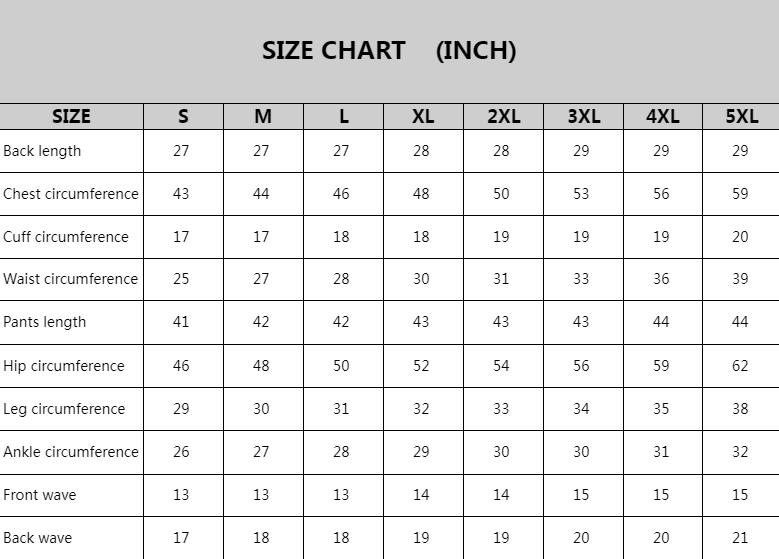Click the Ankle circumference row label
The height and width of the screenshot is (559, 779).
click(71, 452)
